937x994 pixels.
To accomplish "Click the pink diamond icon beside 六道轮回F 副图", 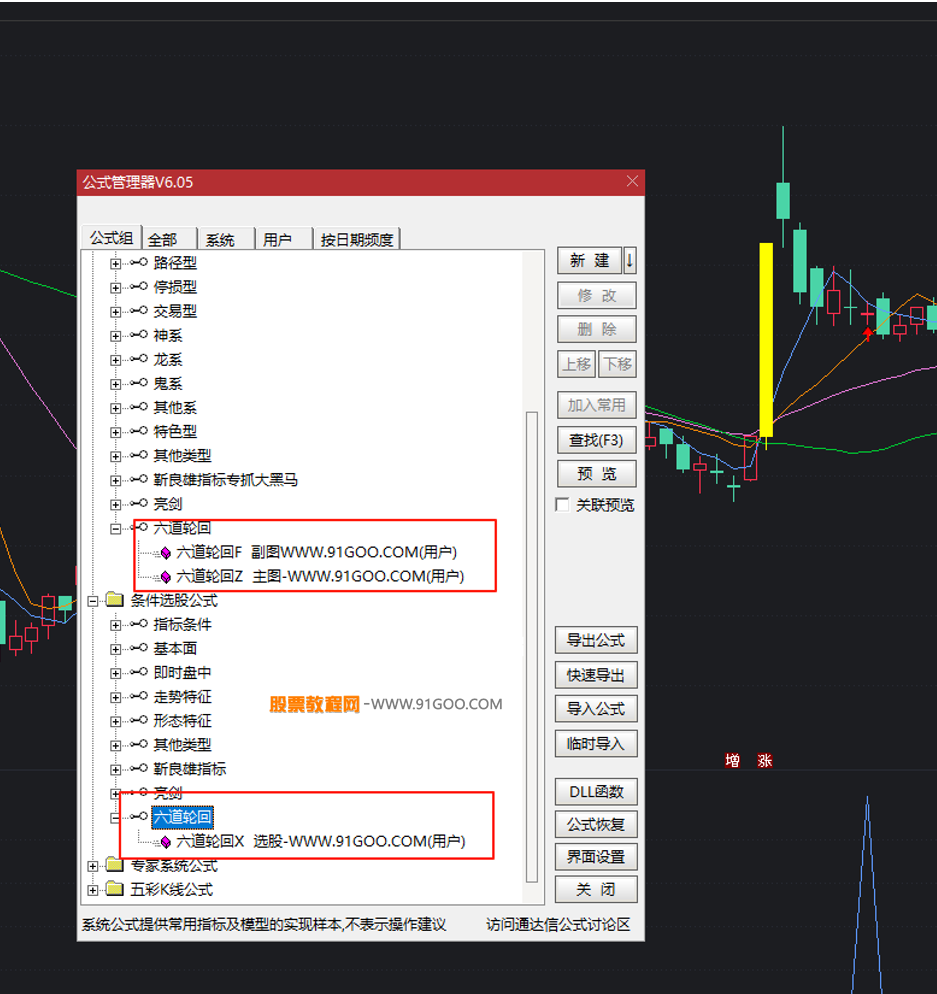I will tap(166, 552).
